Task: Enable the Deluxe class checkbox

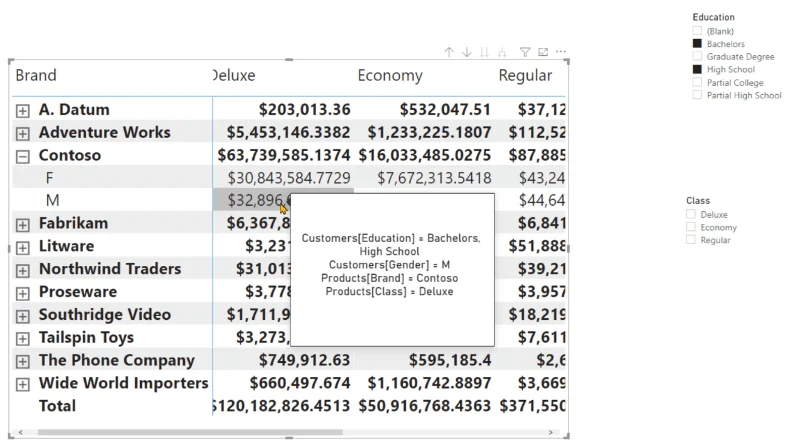Action: 691,214
